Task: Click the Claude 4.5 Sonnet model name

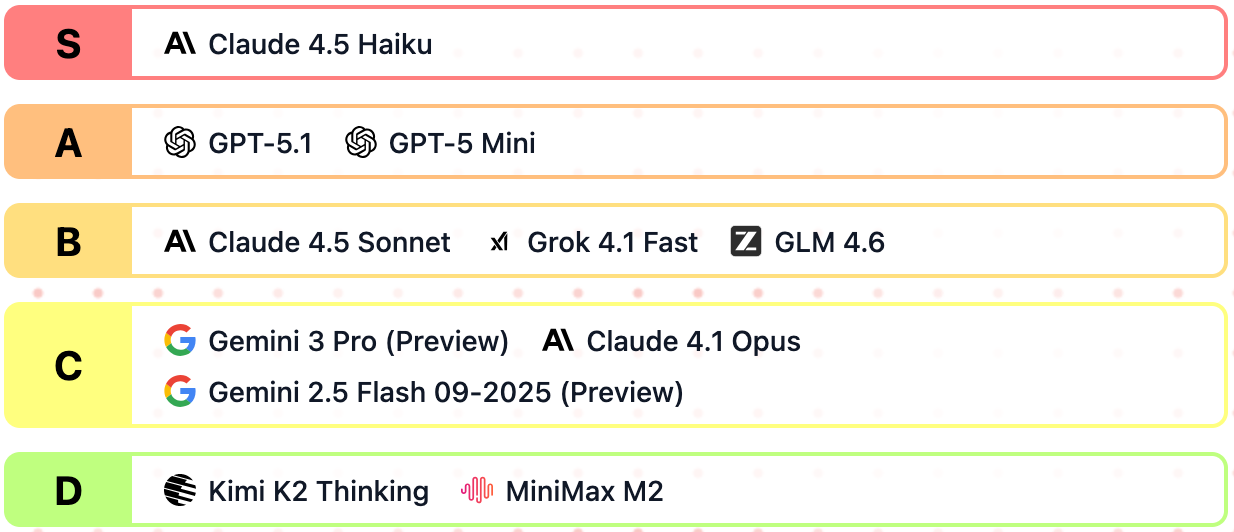Action: coord(329,242)
